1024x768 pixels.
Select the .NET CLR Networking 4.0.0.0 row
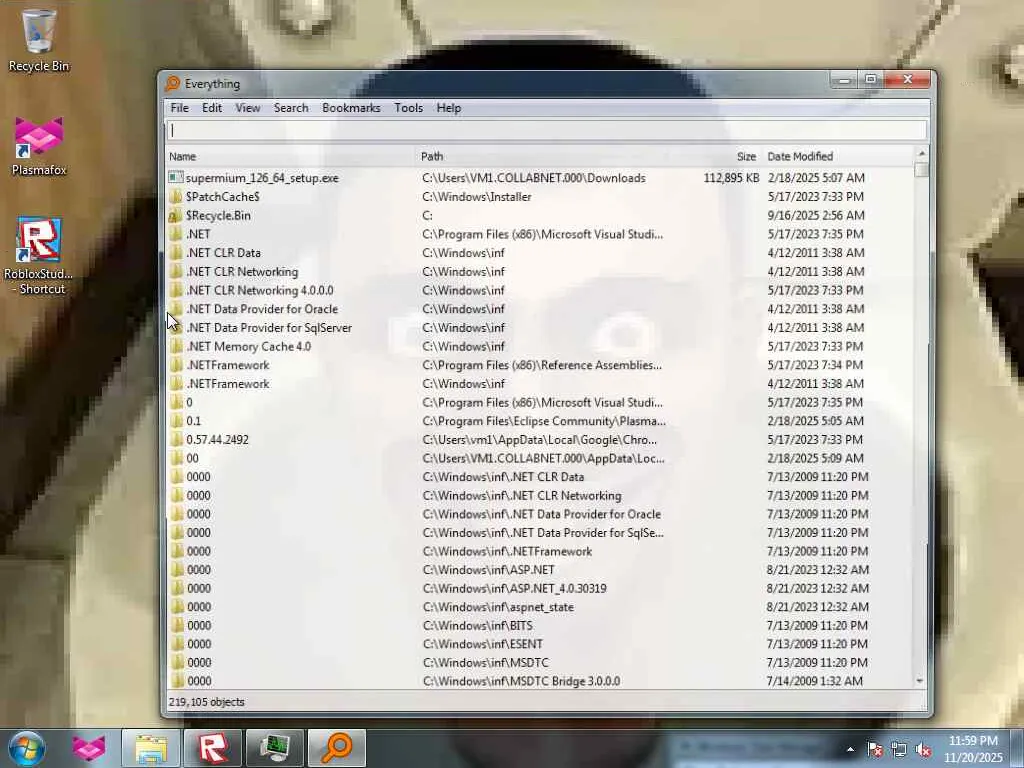[x=541, y=290]
